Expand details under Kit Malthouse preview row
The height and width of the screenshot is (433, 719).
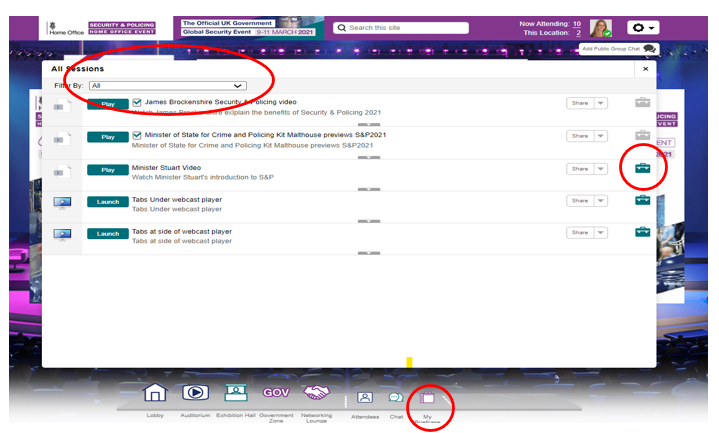tap(369, 157)
